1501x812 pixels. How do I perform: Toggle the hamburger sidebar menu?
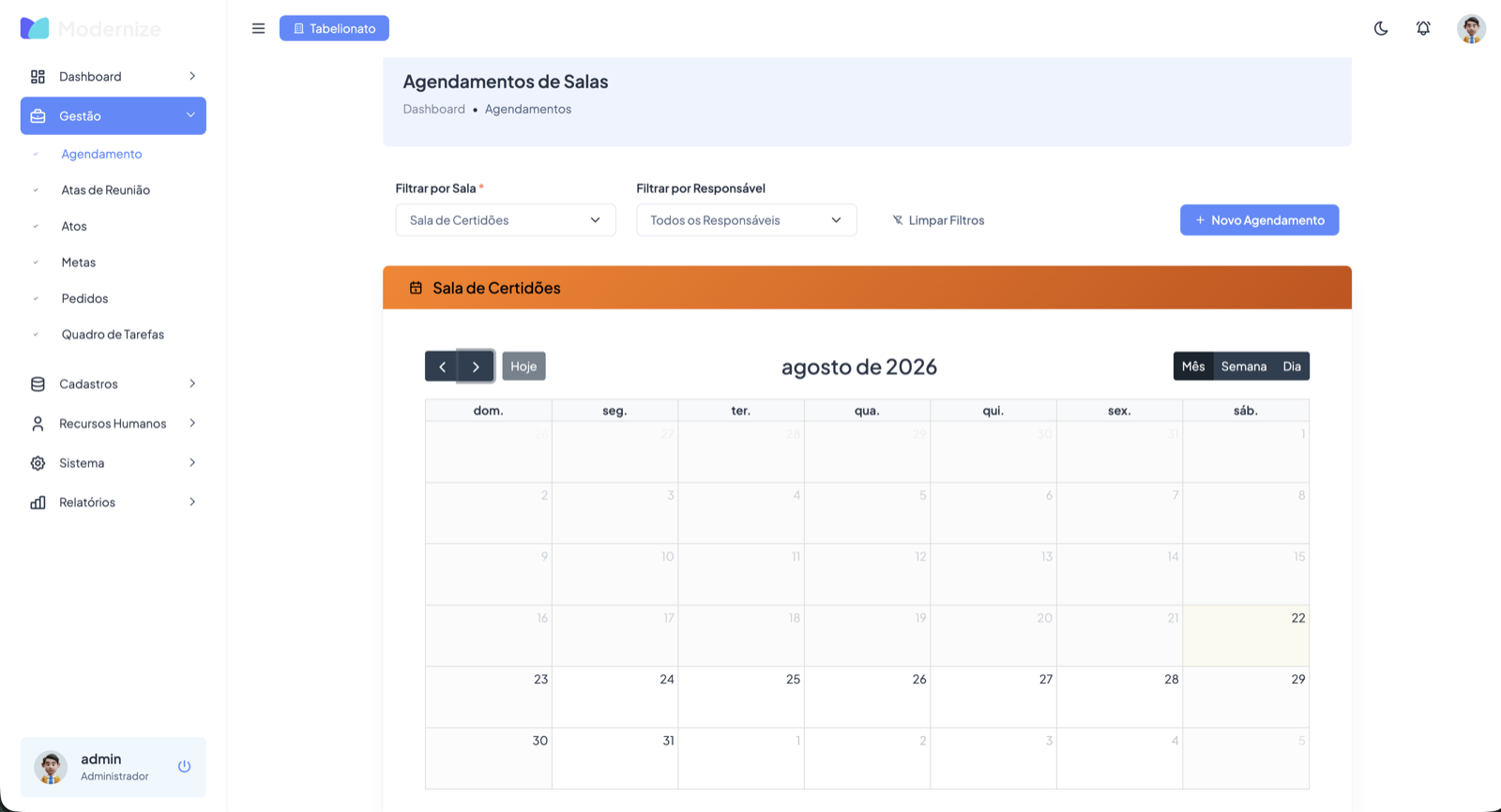258,28
